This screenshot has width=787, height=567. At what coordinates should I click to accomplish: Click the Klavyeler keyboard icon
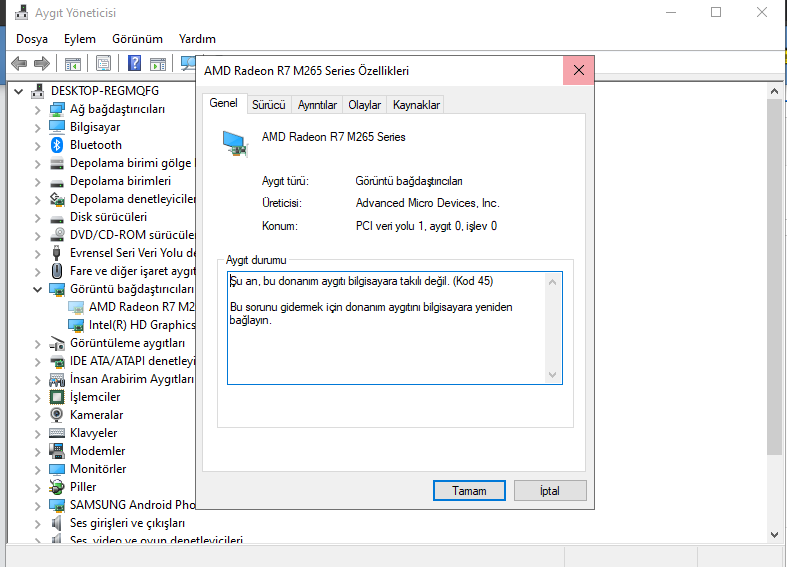pos(57,433)
